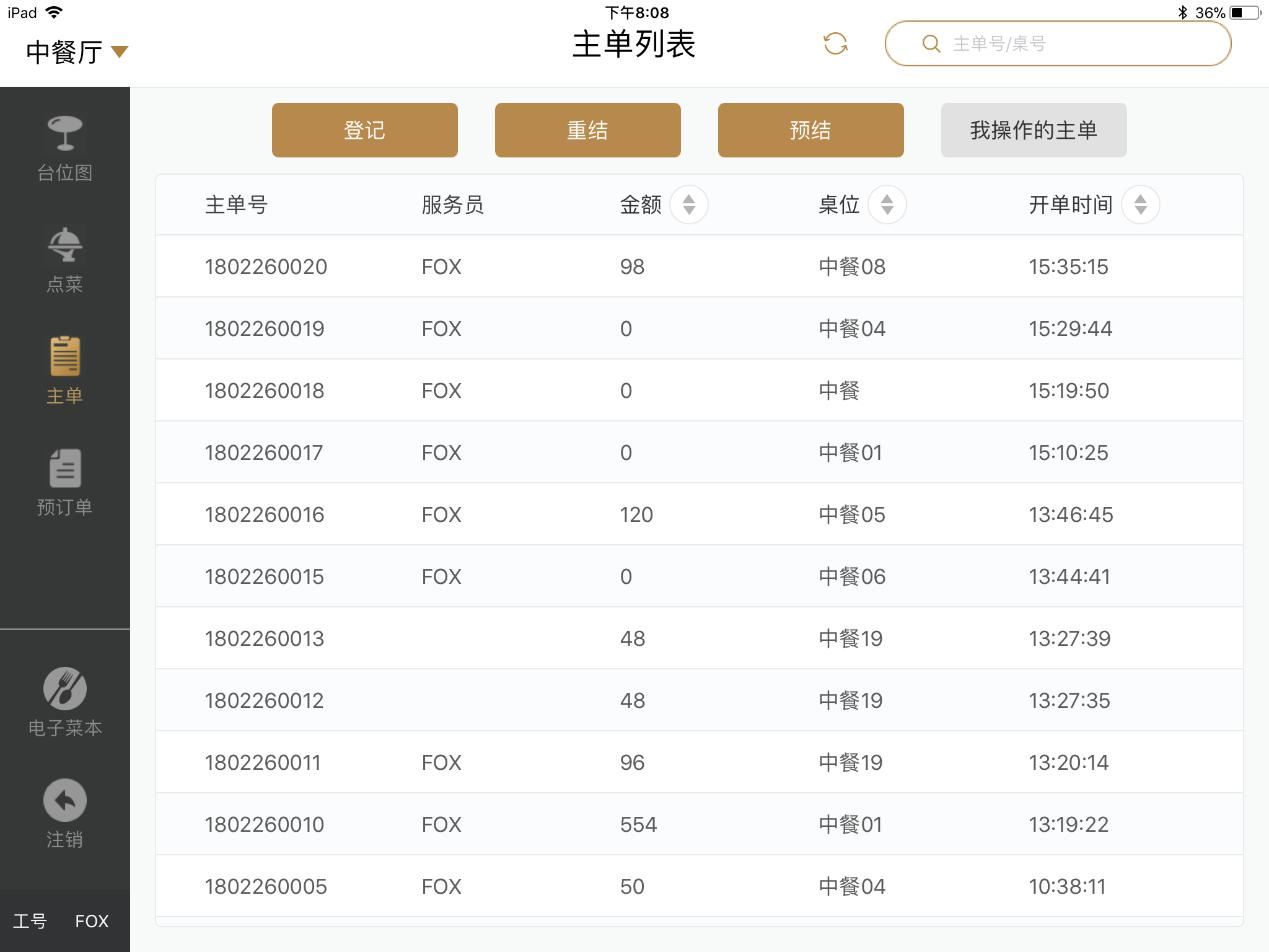Click the 工号 FOX staff label
1269x952 pixels.
(61, 921)
